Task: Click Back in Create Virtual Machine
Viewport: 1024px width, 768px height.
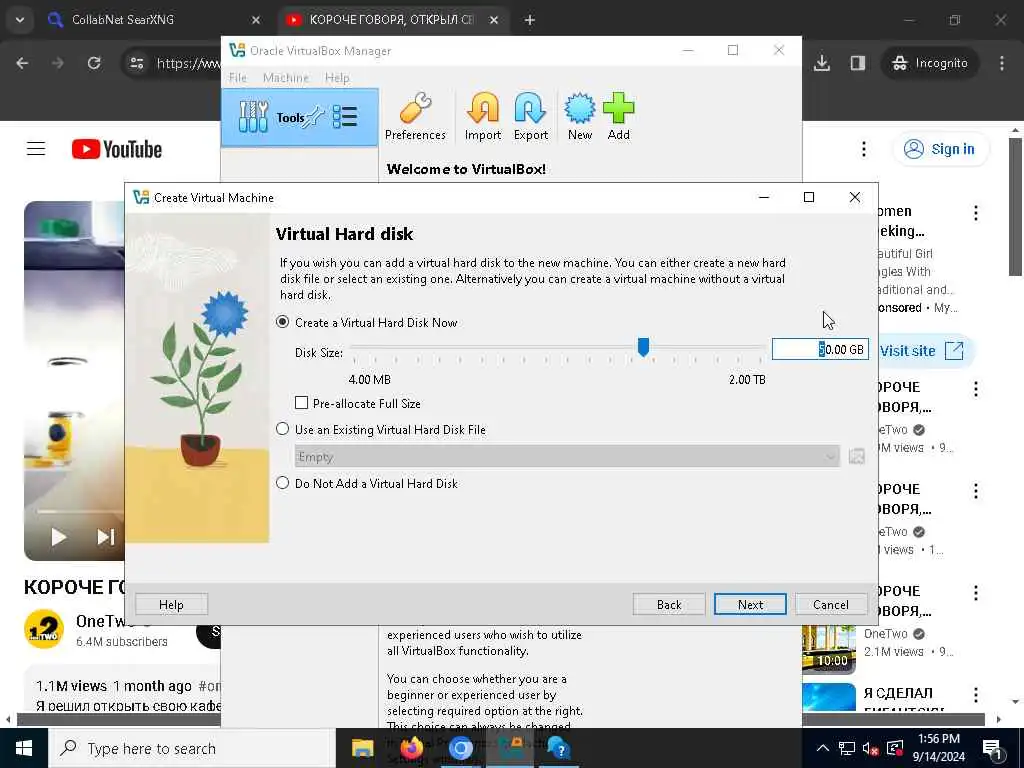Action: pos(669,605)
